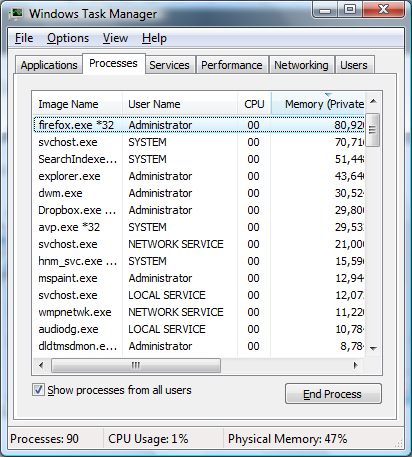Select svchost.exe run by LOCAL SERVICE

199,295
